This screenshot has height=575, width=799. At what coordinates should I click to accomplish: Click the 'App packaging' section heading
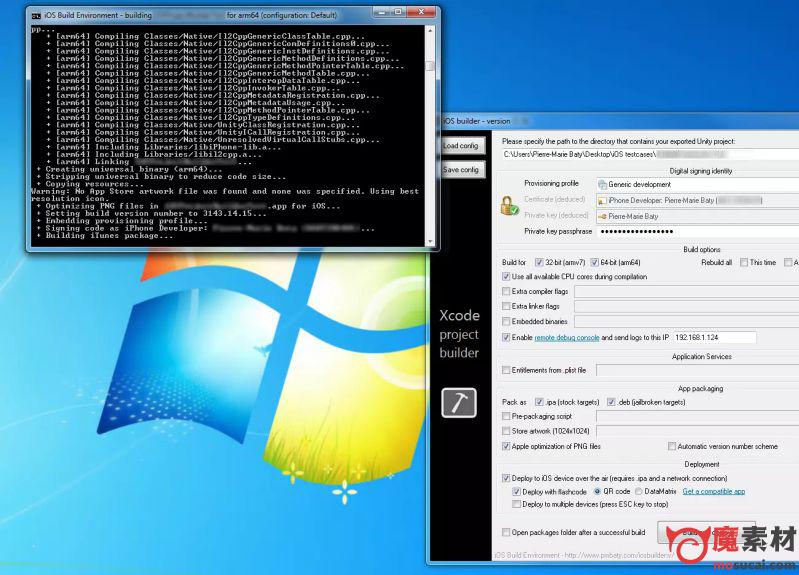pos(700,389)
